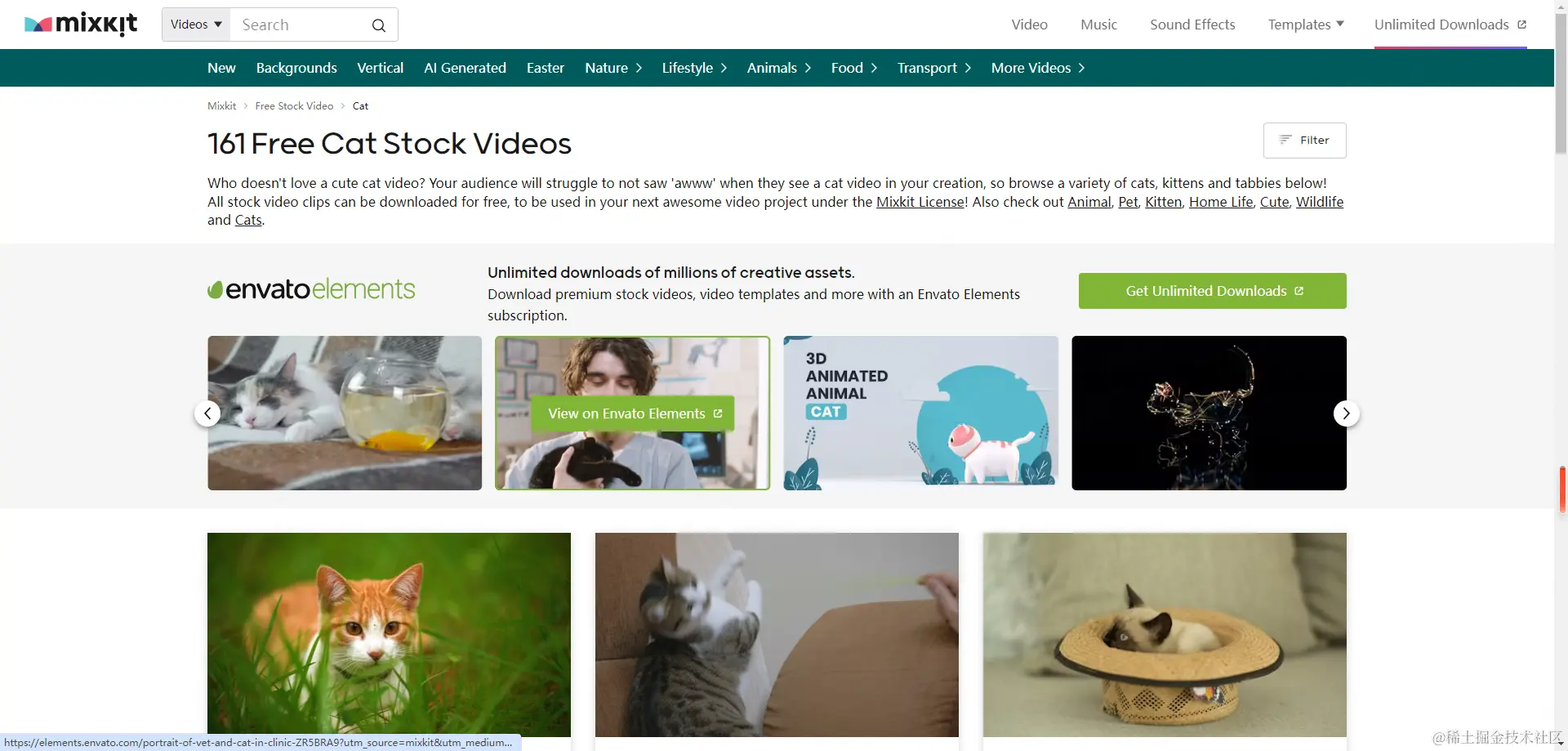Image resolution: width=1568 pixels, height=751 pixels.
Task: Open the cat in straw hat video
Action: click(1165, 635)
